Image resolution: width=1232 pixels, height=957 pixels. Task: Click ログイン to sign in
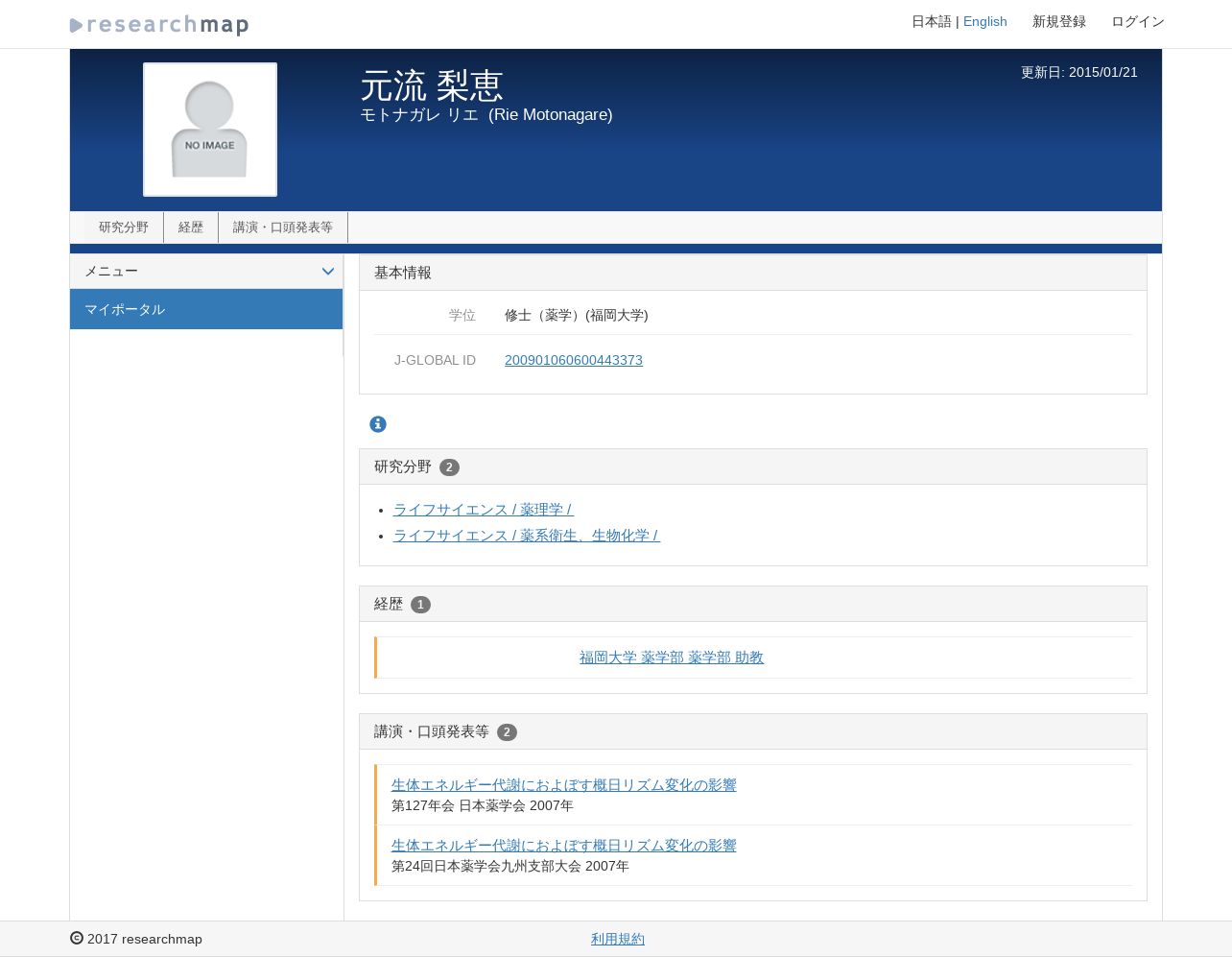pyautogui.click(x=1138, y=21)
